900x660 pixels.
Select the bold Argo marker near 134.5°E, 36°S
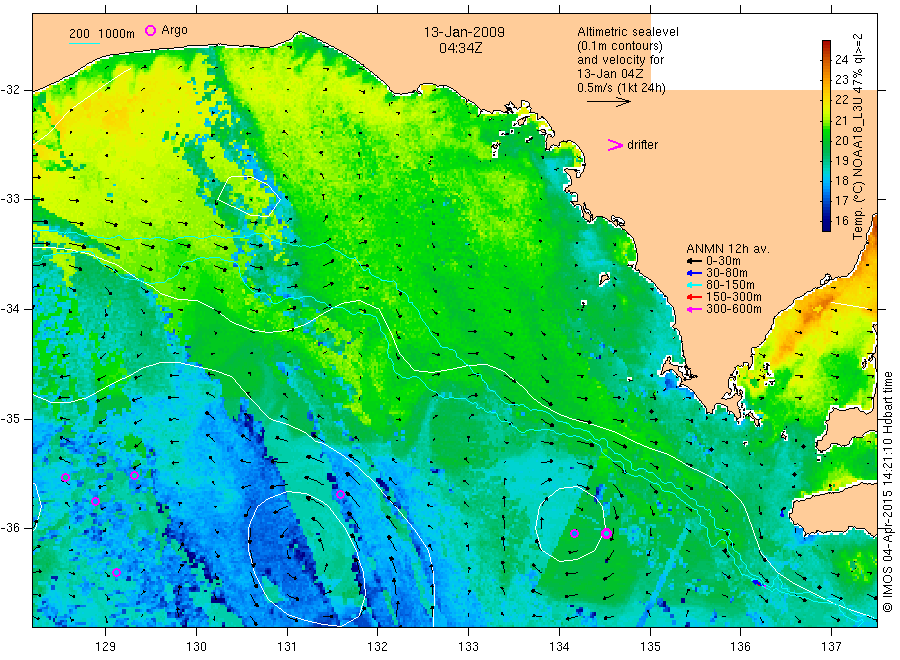point(606,533)
